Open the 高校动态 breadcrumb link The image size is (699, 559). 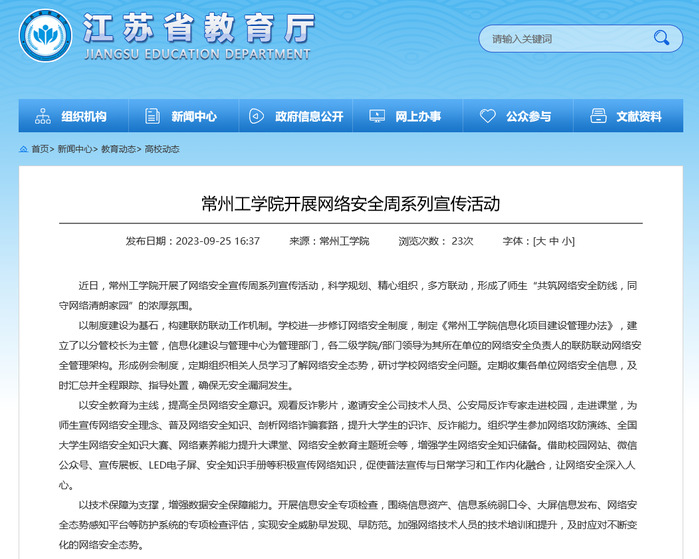(x=163, y=149)
